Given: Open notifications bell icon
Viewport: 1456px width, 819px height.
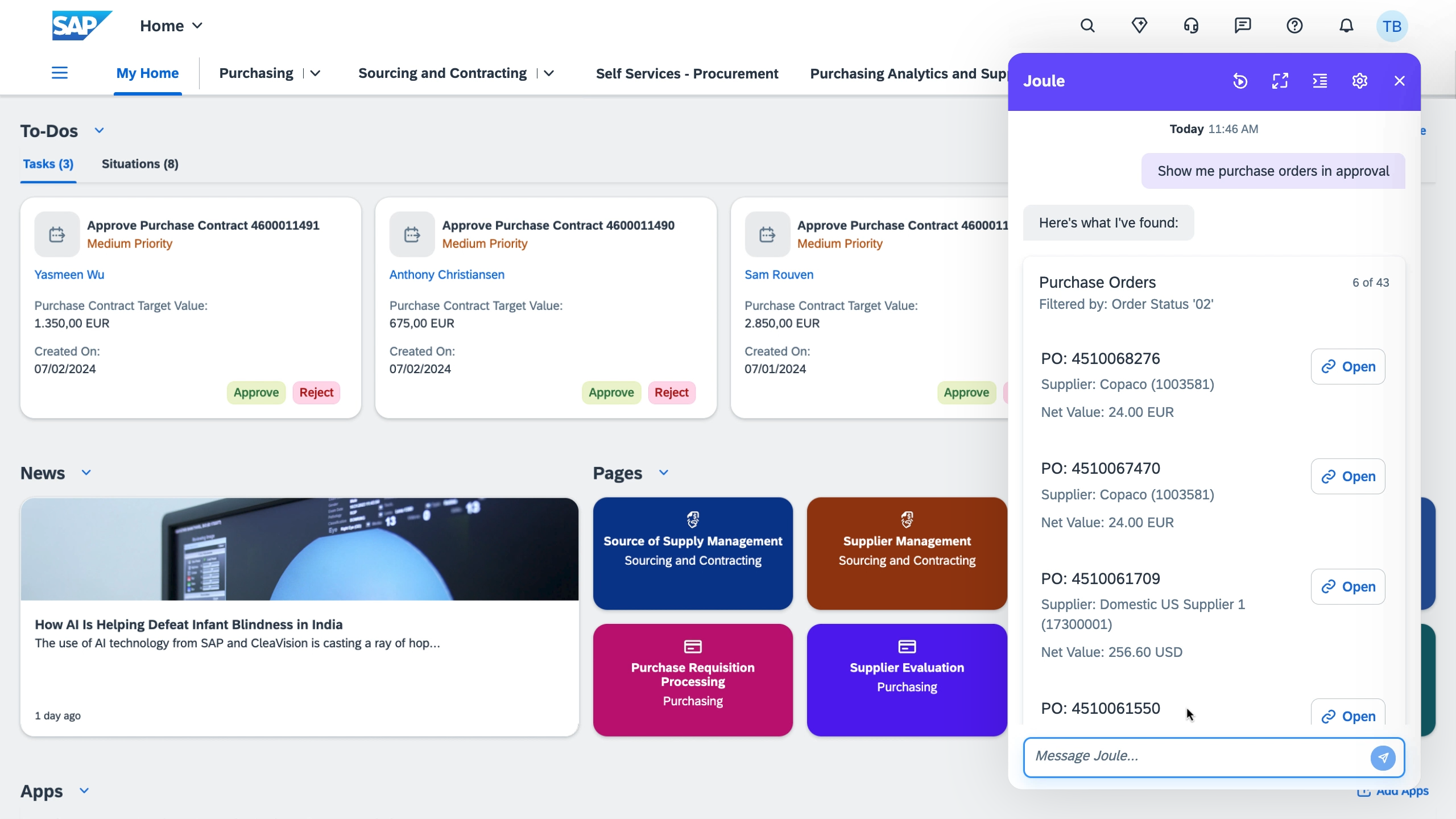Looking at the screenshot, I should [x=1346, y=26].
